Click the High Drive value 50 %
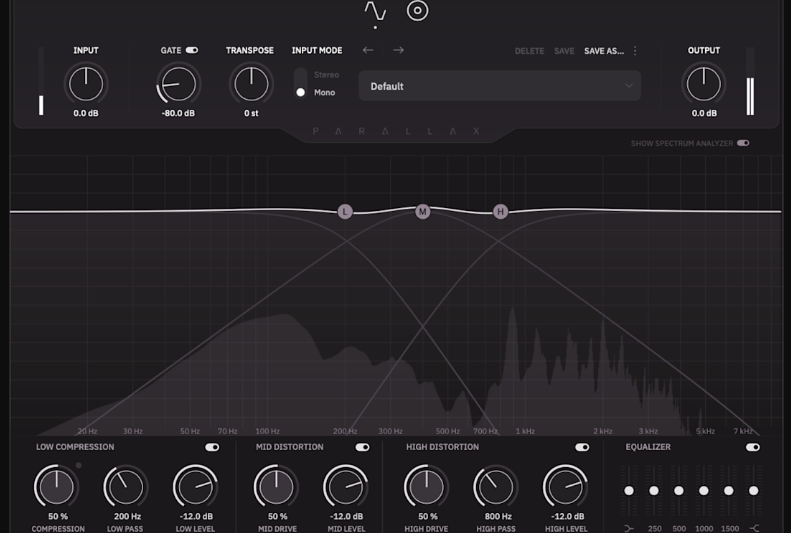Image resolution: width=791 pixels, height=533 pixels. coord(428,516)
